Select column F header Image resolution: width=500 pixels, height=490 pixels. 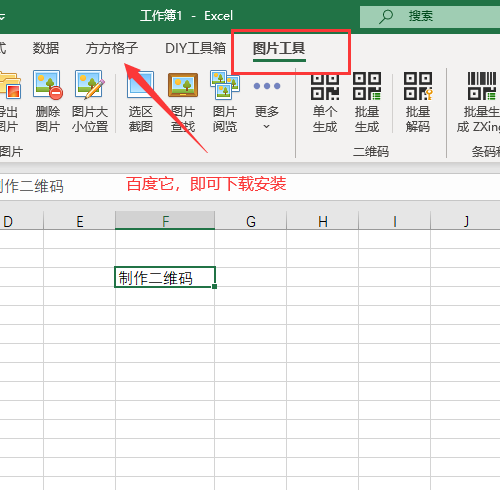point(165,221)
